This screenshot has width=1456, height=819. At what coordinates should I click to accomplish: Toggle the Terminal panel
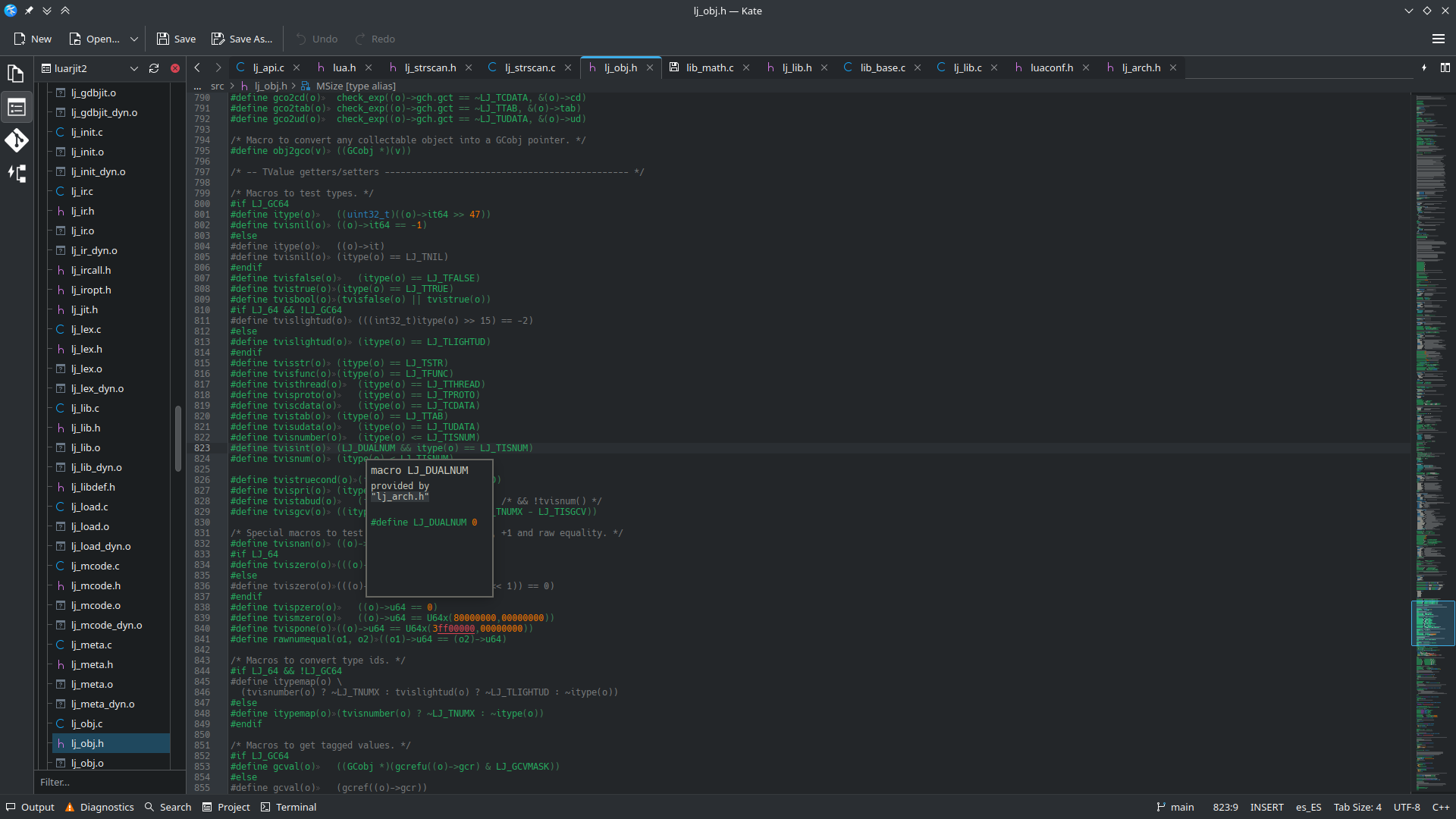pos(288,807)
